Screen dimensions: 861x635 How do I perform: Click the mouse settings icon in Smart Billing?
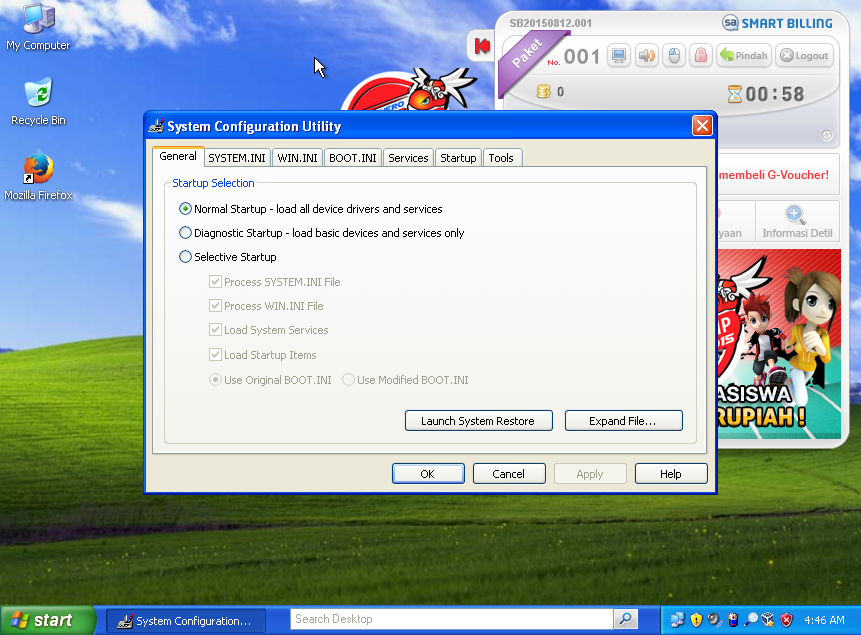click(x=674, y=55)
